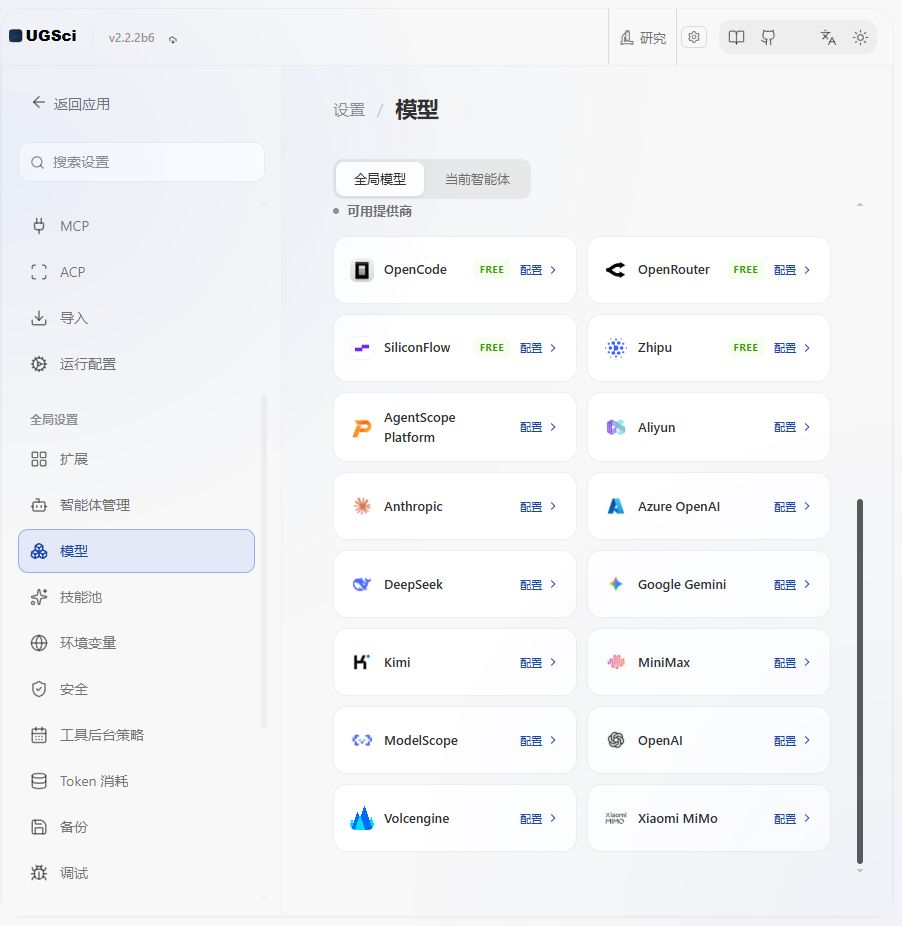902x926 pixels.
Task: Expand AgentScope Platform card chevron
Action: pos(553,427)
